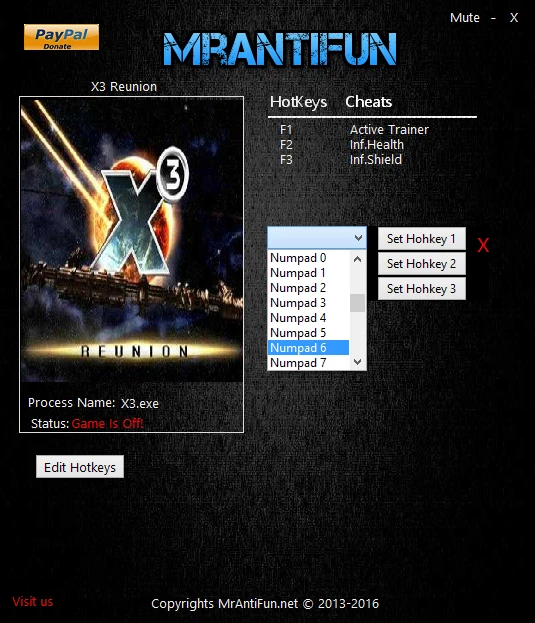The width and height of the screenshot is (535, 623).
Task: Select Numpad 7 from the list
Action: click(x=308, y=363)
